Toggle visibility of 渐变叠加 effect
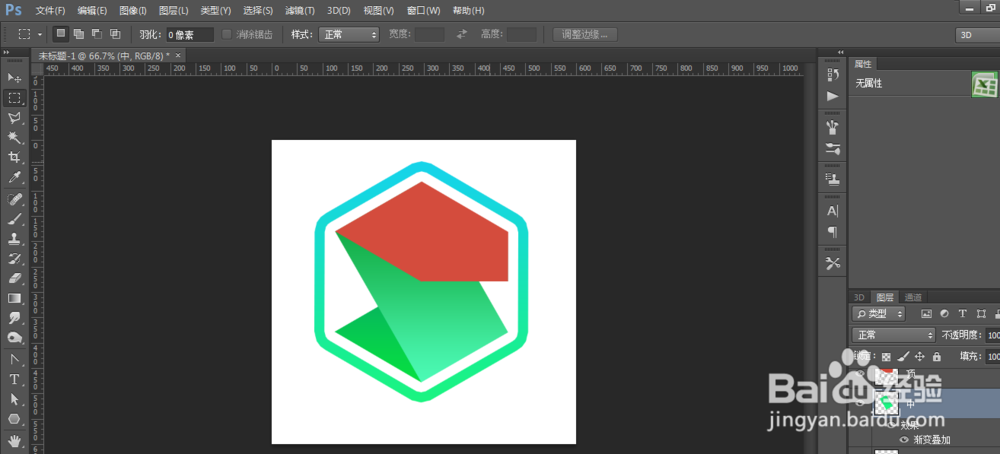The width and height of the screenshot is (1000, 454). (904, 440)
